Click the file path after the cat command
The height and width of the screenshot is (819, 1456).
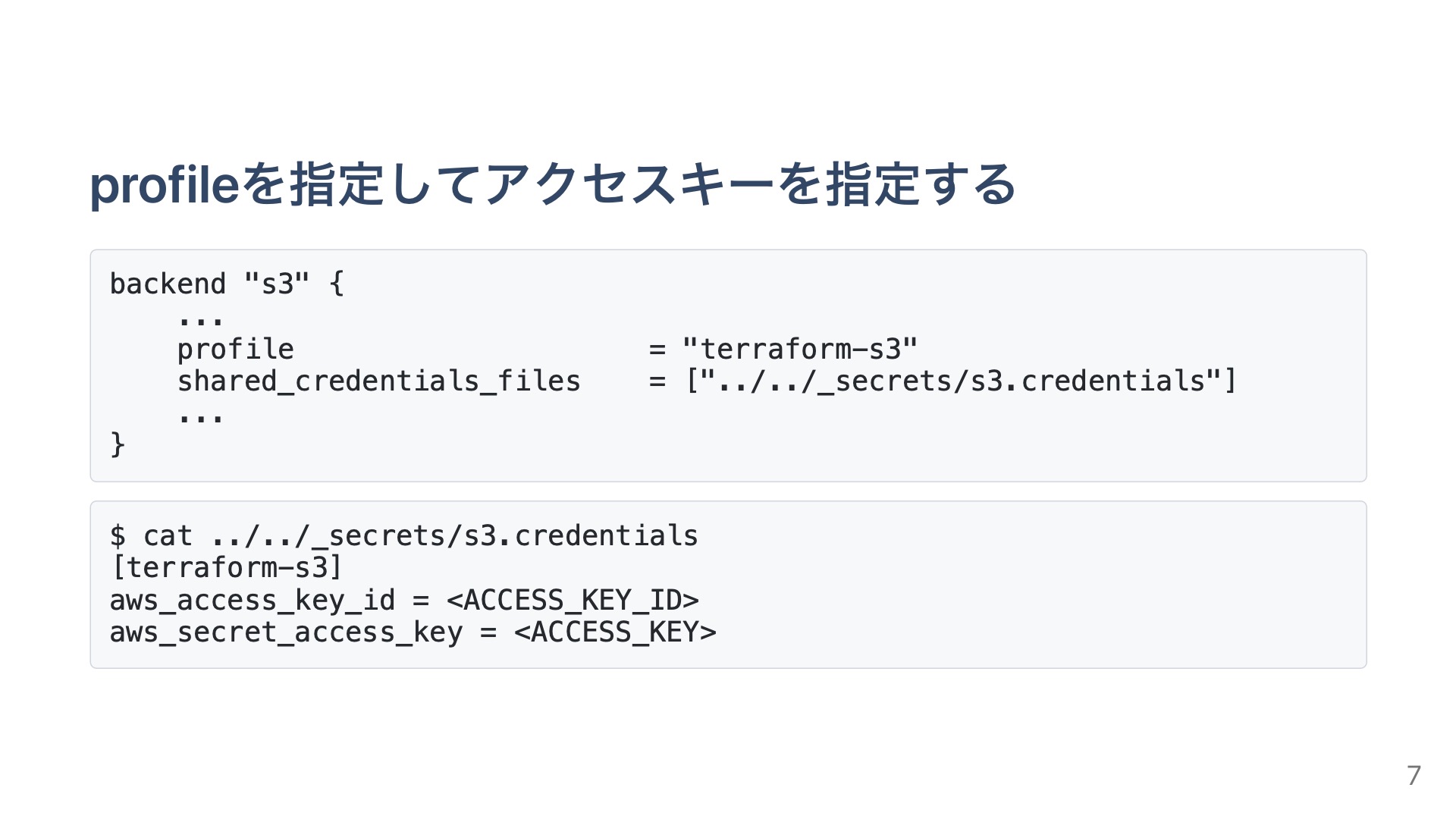(x=454, y=536)
